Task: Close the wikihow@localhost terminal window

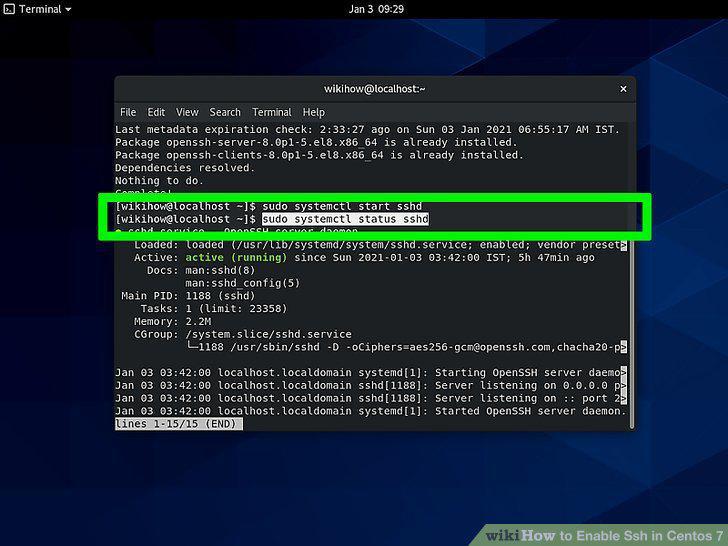Action: pos(623,89)
